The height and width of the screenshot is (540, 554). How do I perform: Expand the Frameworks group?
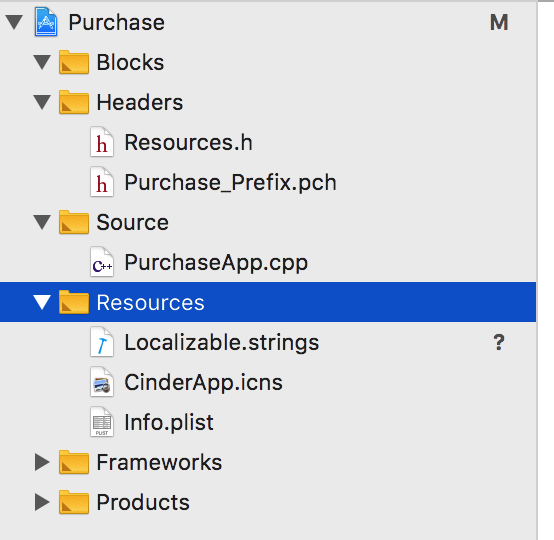(x=42, y=462)
